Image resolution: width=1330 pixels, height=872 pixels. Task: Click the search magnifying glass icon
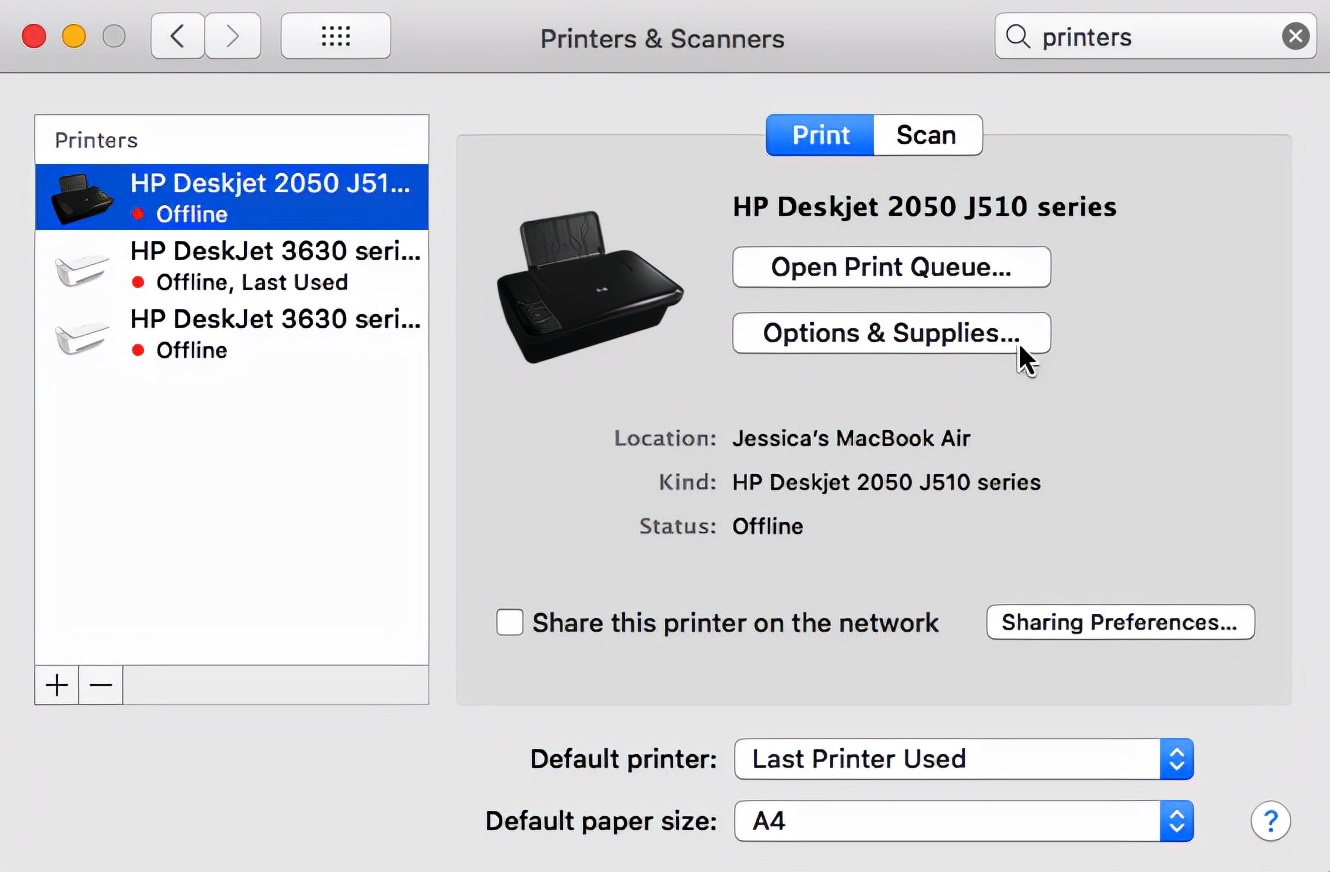[1018, 37]
